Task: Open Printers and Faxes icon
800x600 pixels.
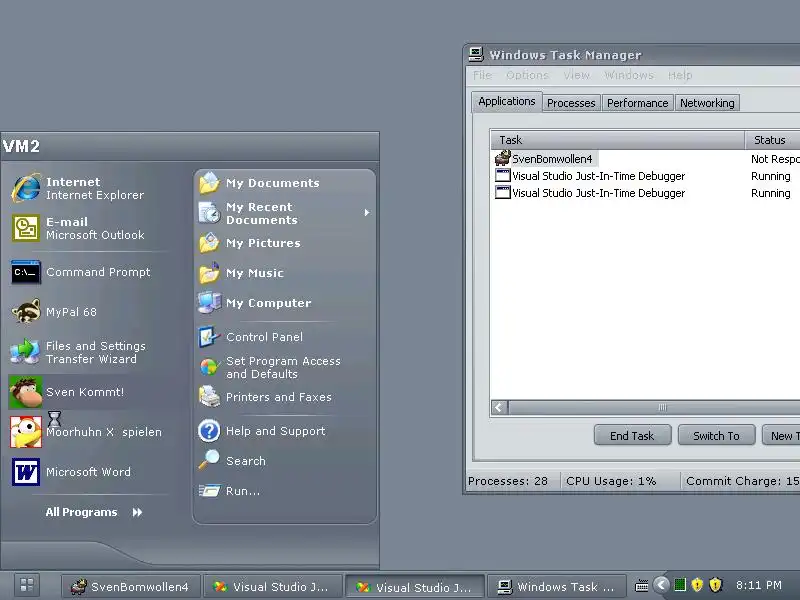Action: coord(209,396)
